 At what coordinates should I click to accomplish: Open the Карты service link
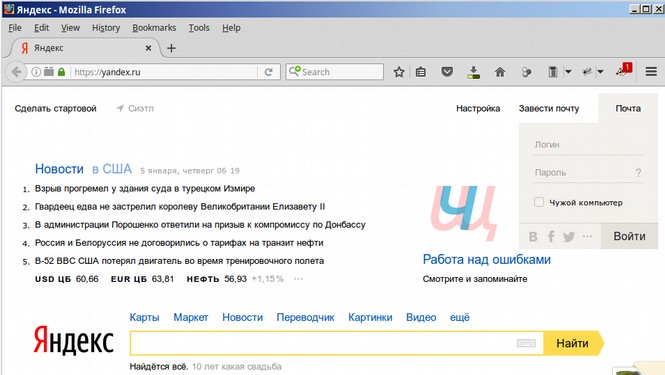[145, 317]
